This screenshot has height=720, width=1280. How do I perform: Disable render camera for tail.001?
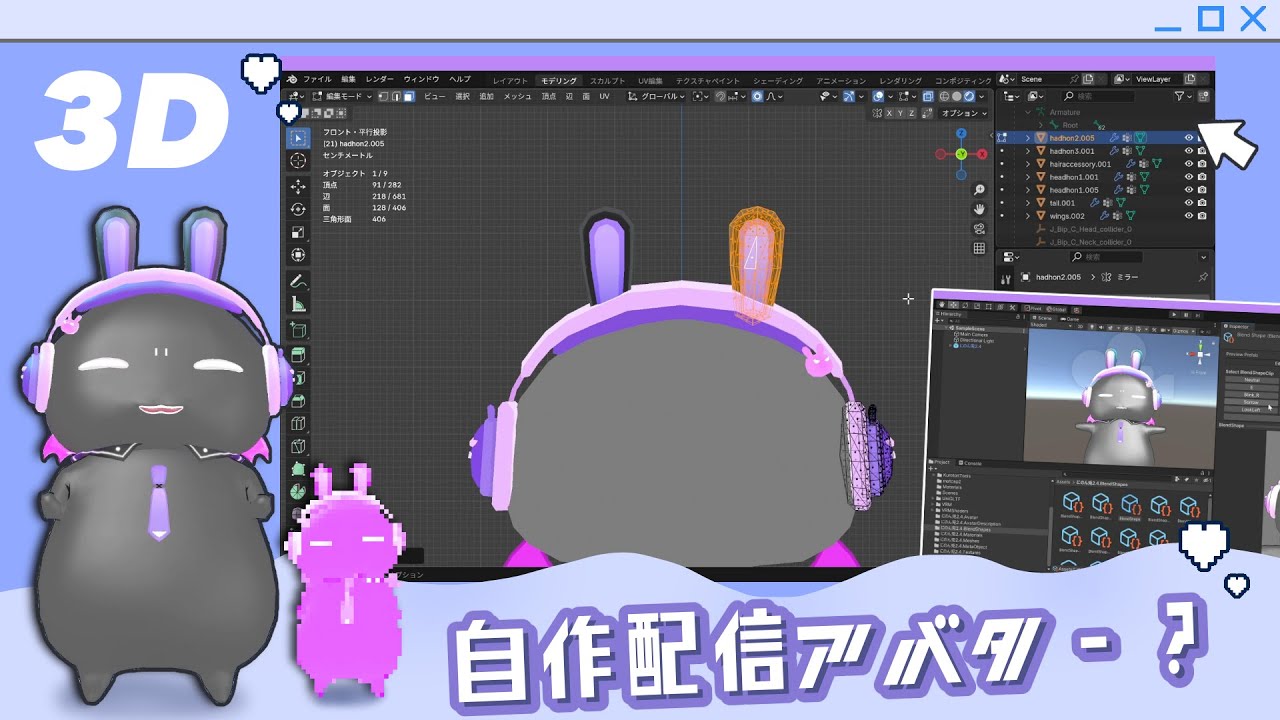[x=1202, y=203]
